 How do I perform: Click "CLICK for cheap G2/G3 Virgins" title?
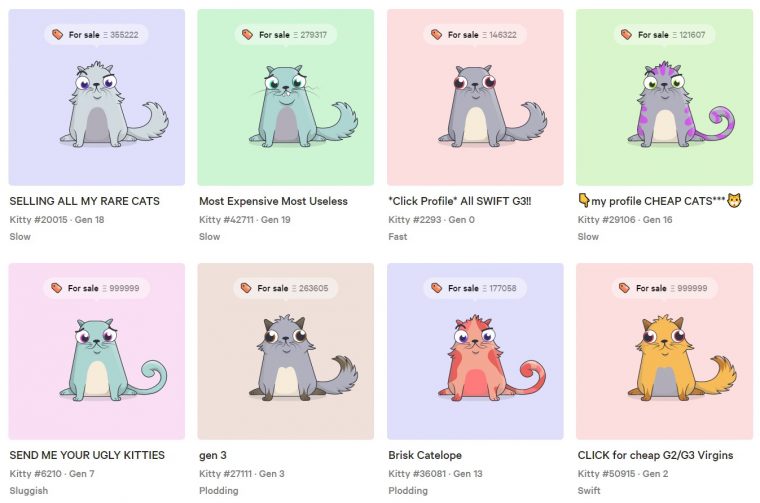[655, 455]
